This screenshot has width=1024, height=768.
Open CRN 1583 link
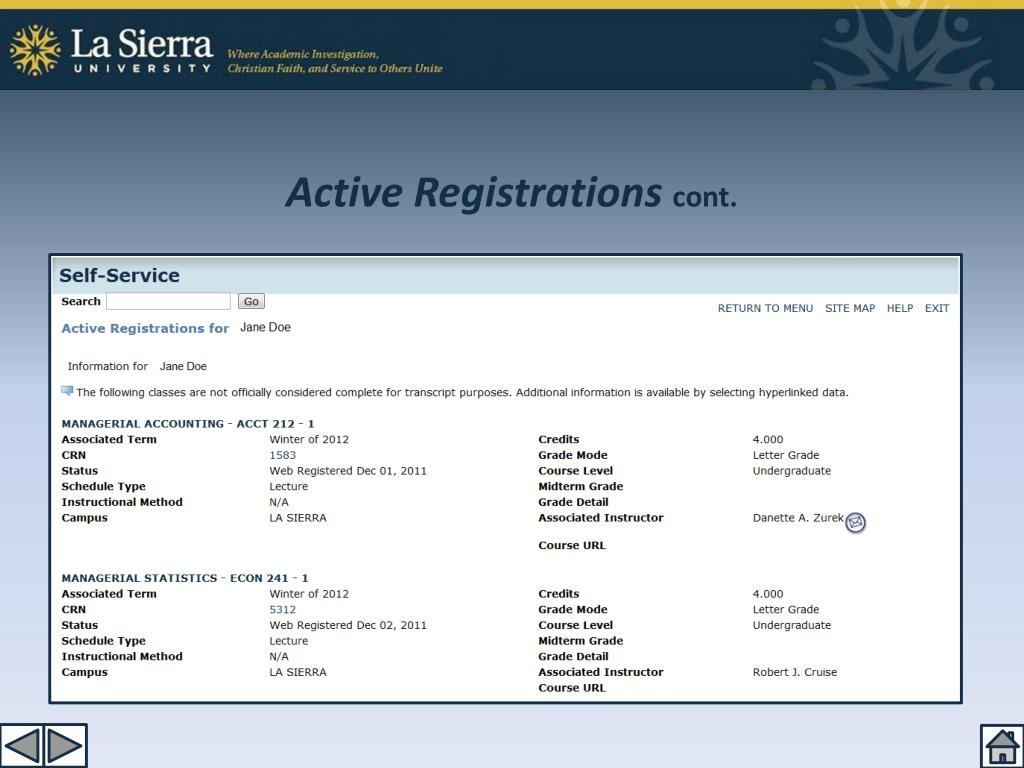[x=283, y=455]
